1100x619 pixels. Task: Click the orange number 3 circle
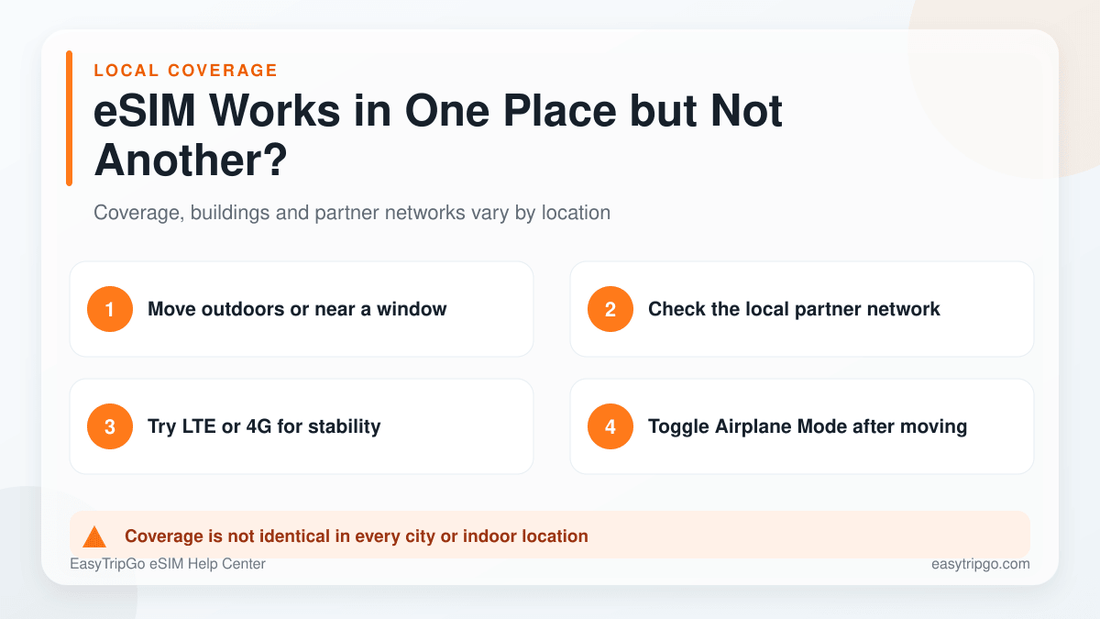click(x=110, y=426)
